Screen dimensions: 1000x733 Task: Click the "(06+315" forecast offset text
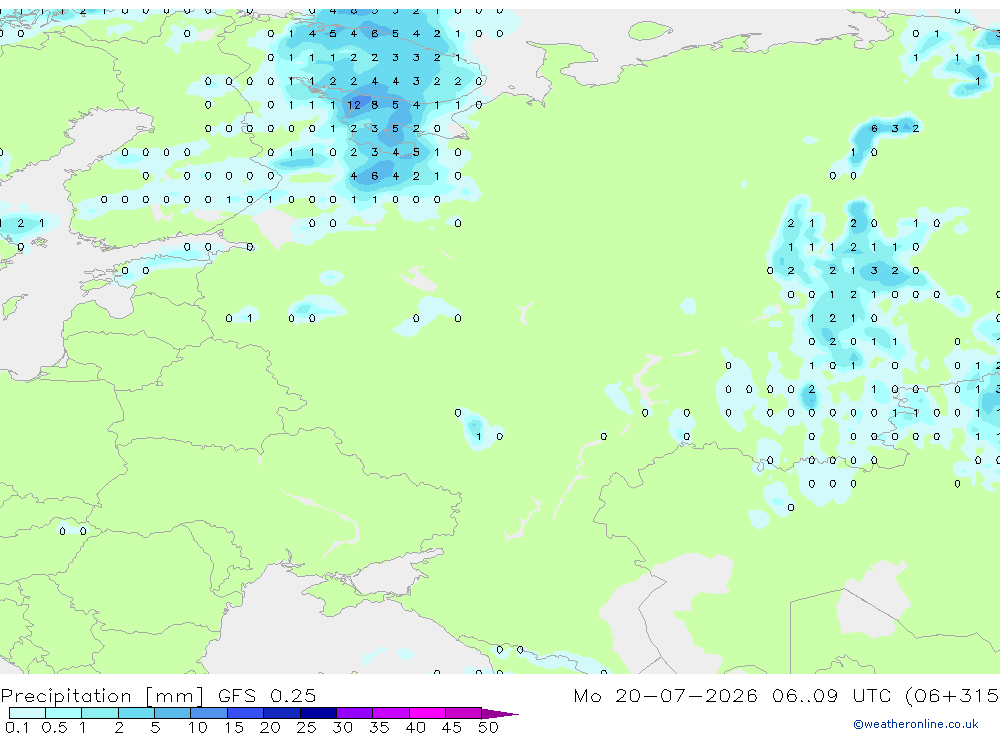[x=953, y=695]
